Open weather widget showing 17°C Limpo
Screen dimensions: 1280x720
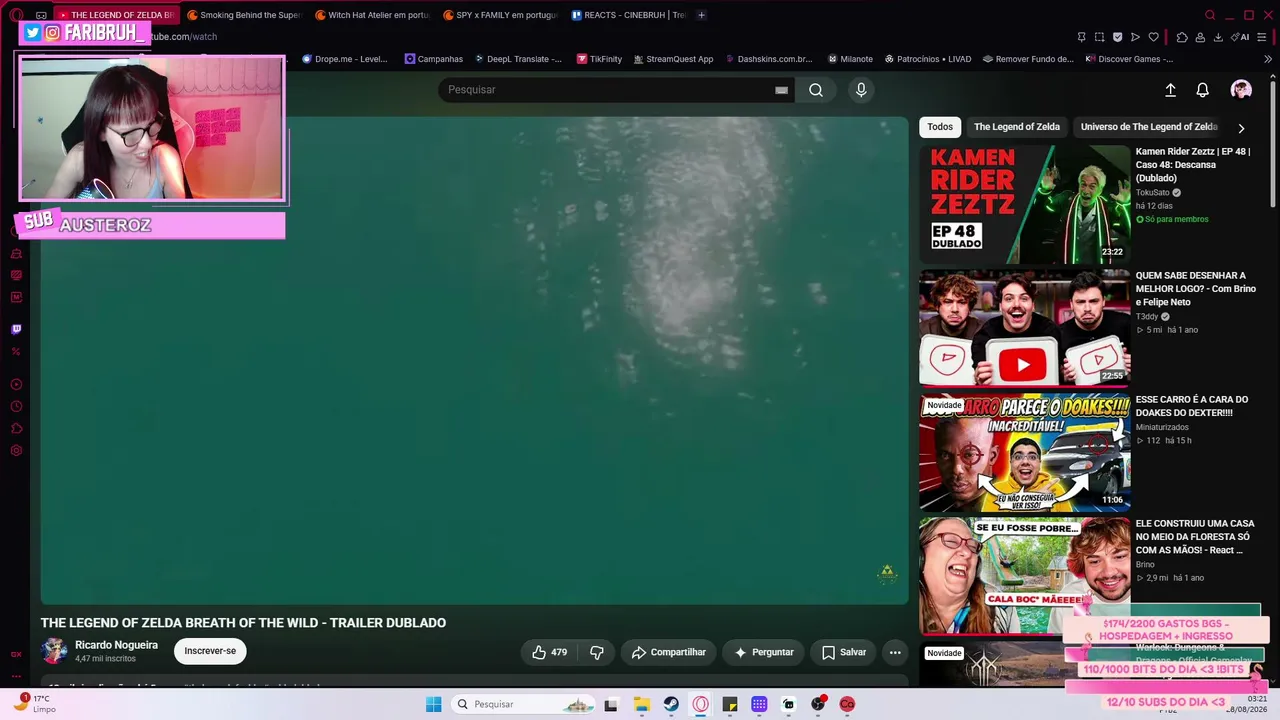[x=34, y=704]
